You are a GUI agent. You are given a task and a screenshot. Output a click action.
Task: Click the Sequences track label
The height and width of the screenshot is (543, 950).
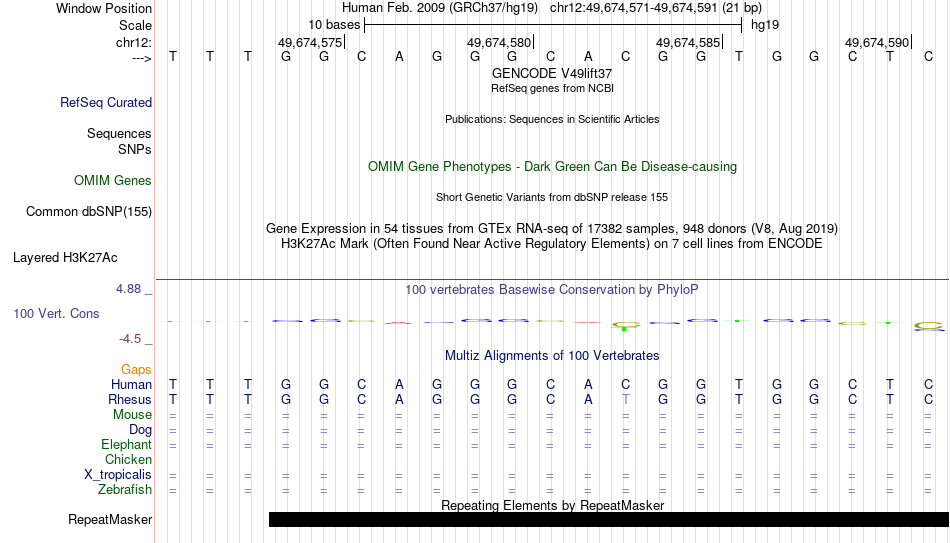click(x=119, y=133)
